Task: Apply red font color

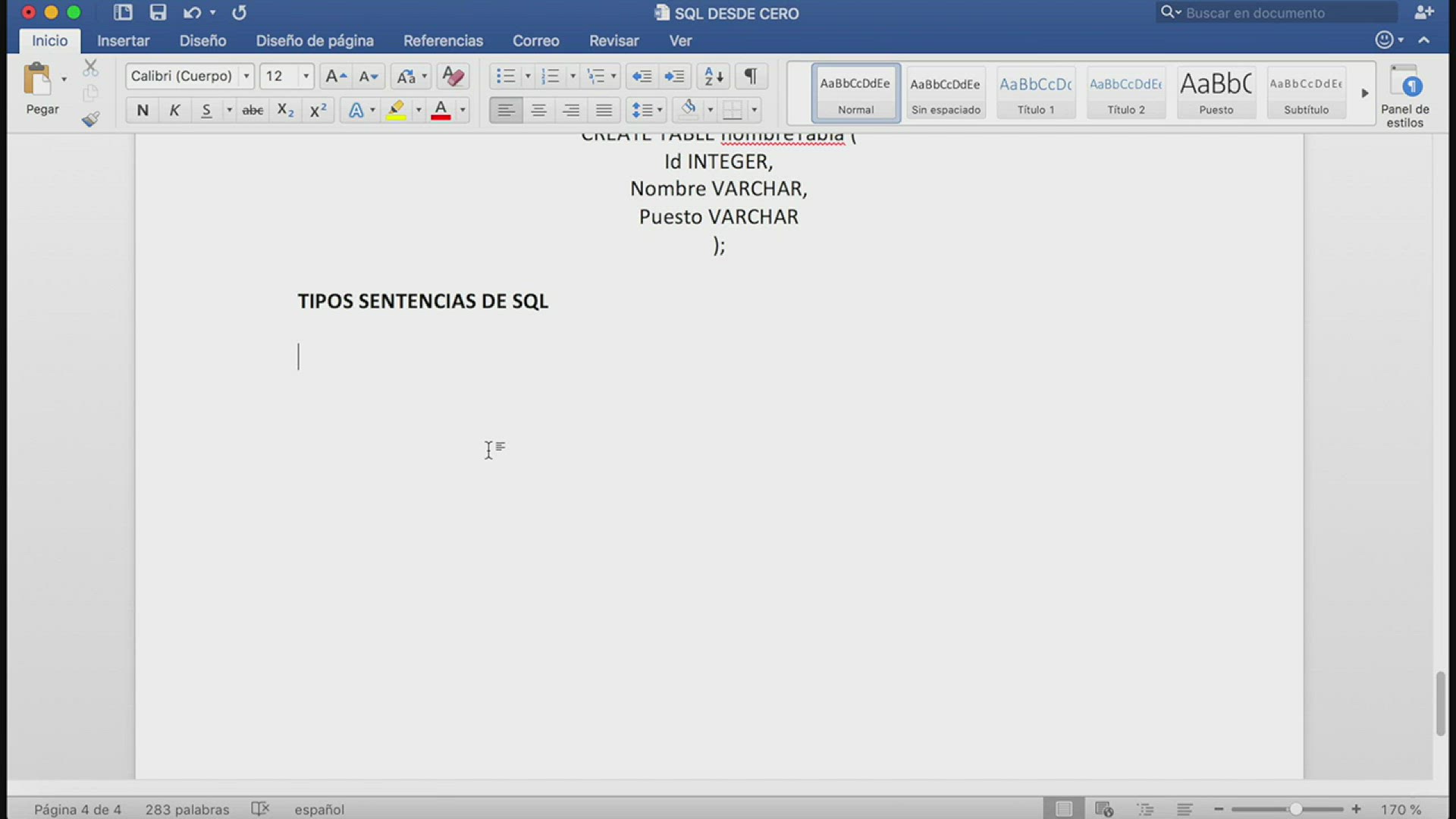Action: tap(441, 111)
